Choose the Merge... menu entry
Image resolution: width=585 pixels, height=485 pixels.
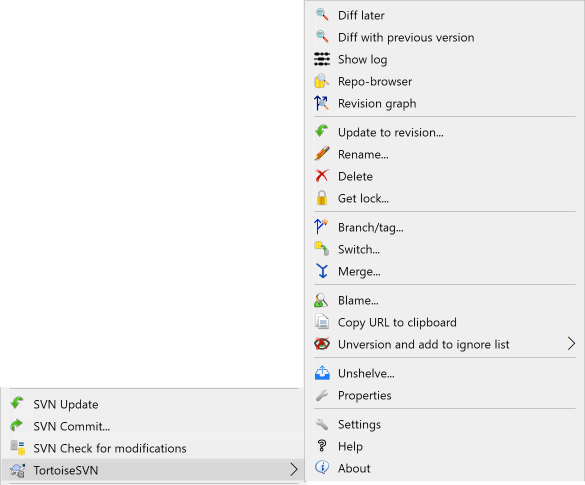click(x=445, y=271)
